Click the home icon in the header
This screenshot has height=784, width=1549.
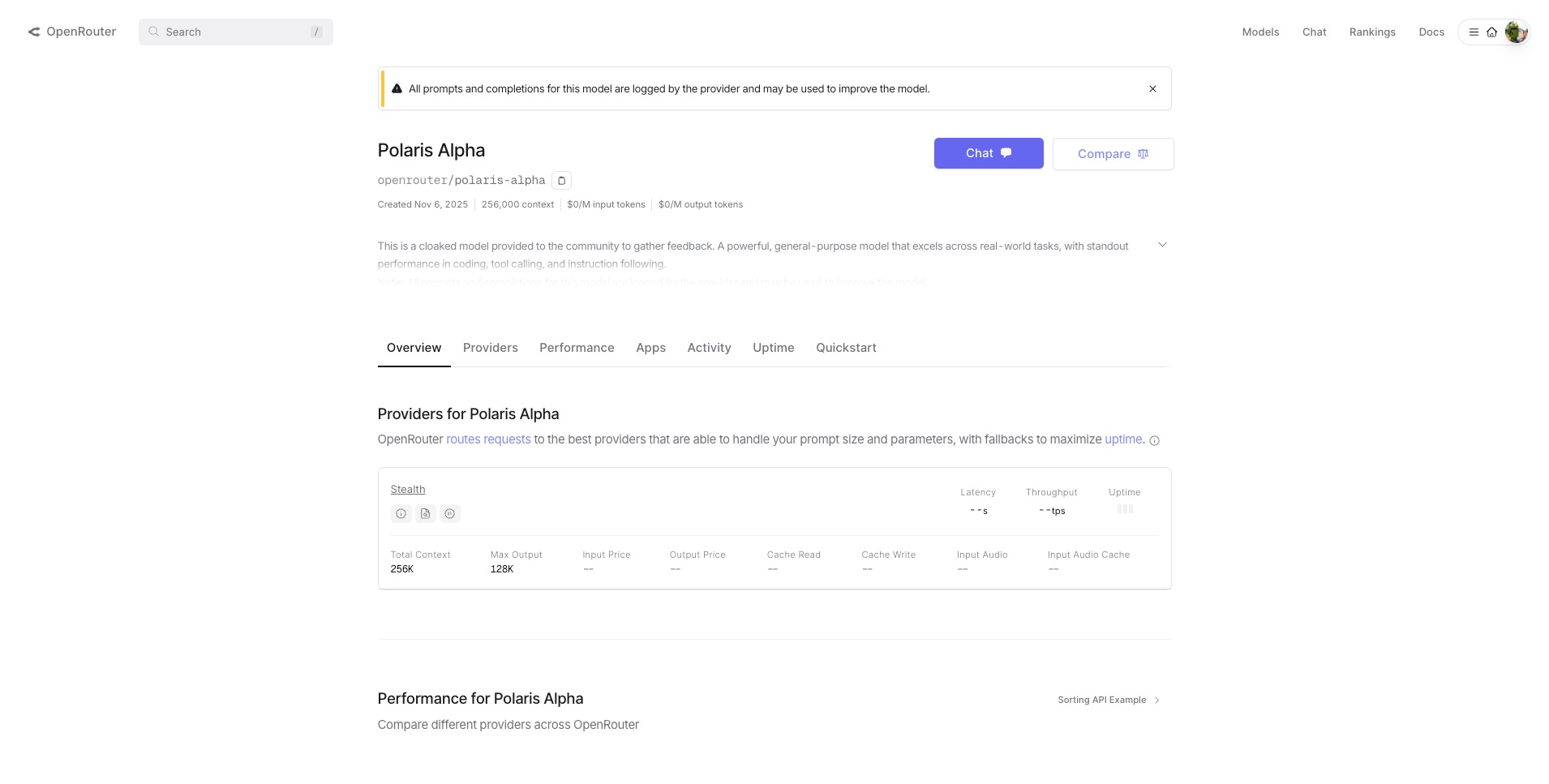[x=1491, y=32]
